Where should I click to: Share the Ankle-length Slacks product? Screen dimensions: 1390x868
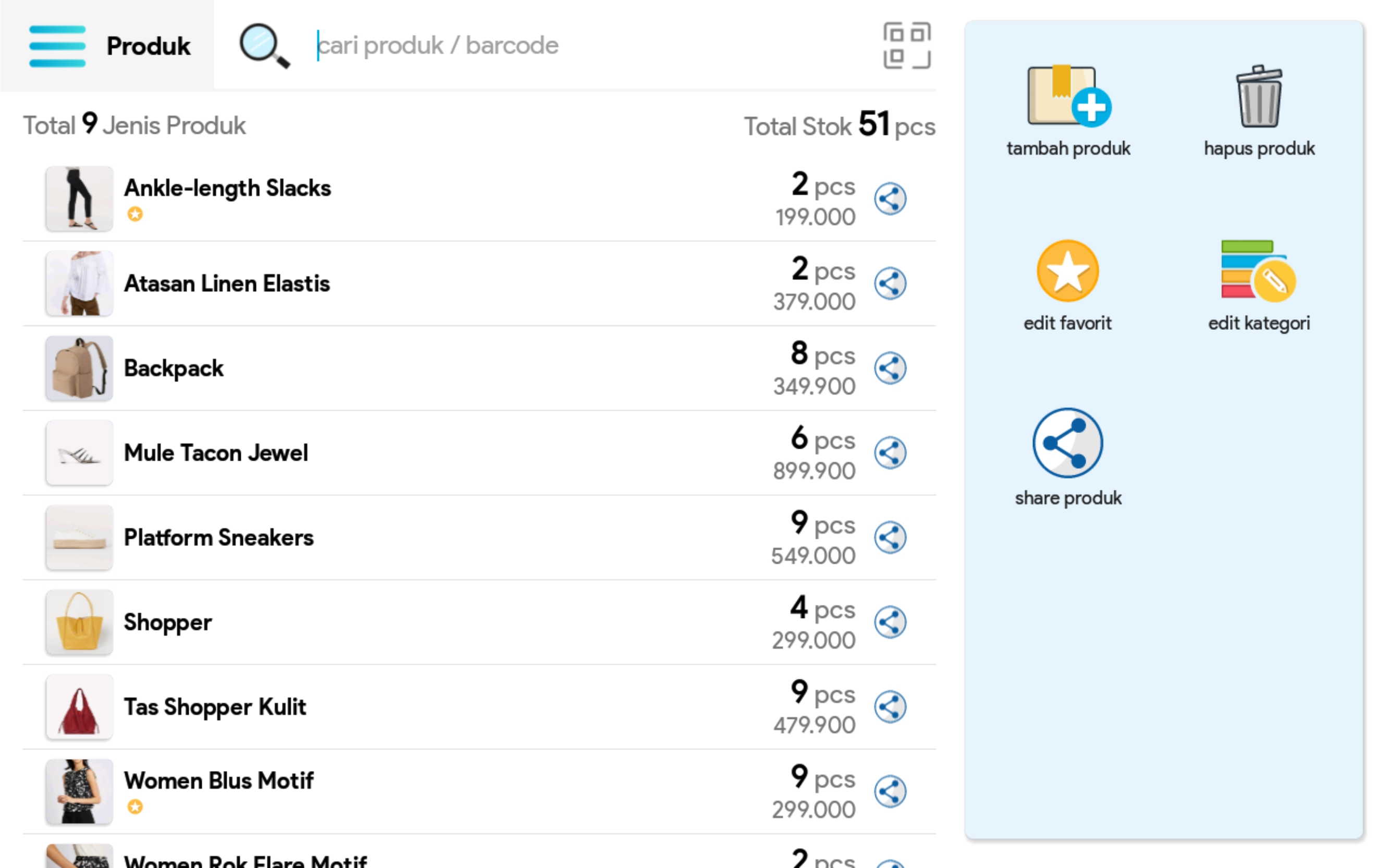pos(890,199)
